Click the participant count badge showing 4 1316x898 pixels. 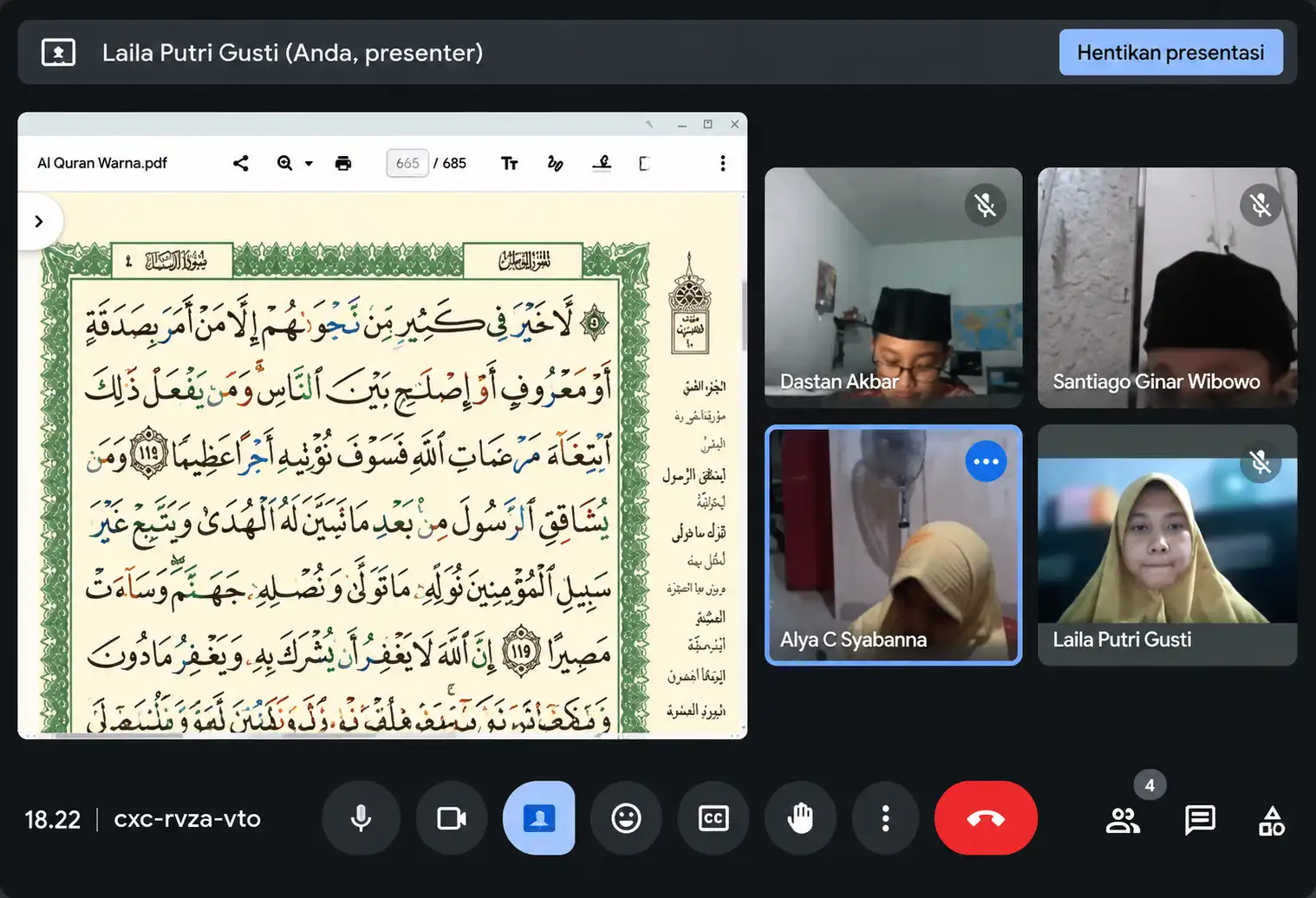tap(1150, 785)
